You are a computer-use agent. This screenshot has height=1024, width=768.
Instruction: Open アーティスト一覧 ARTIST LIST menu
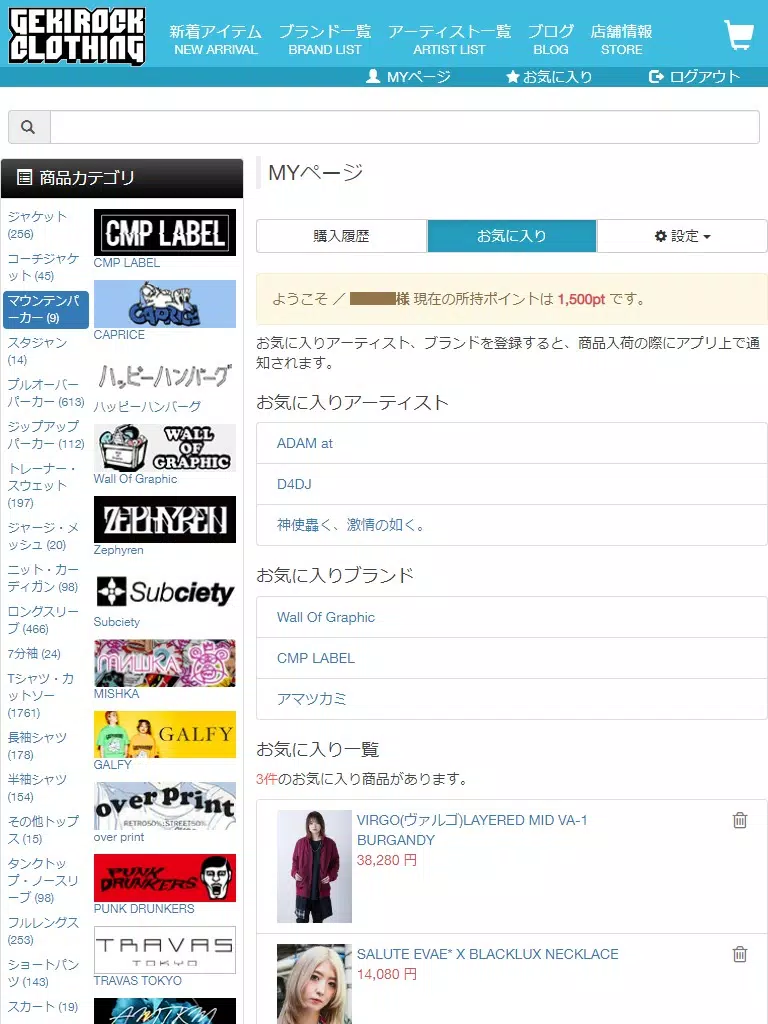click(449, 39)
